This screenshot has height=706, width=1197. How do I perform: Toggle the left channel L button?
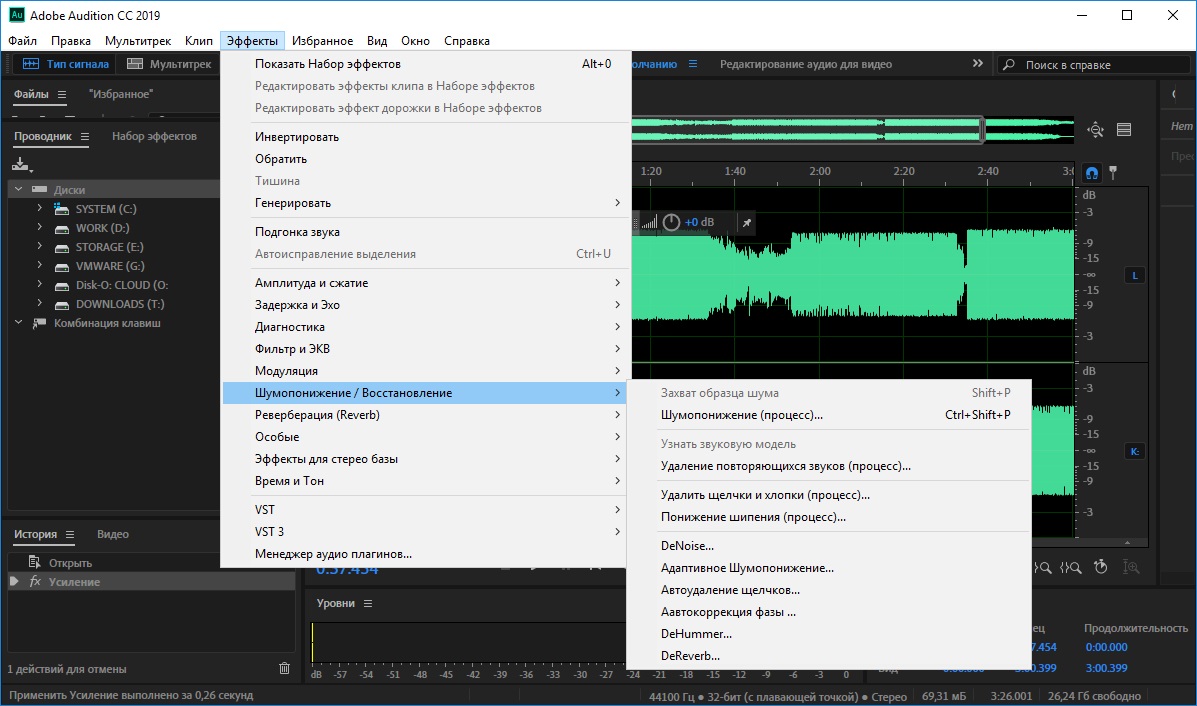(x=1135, y=275)
